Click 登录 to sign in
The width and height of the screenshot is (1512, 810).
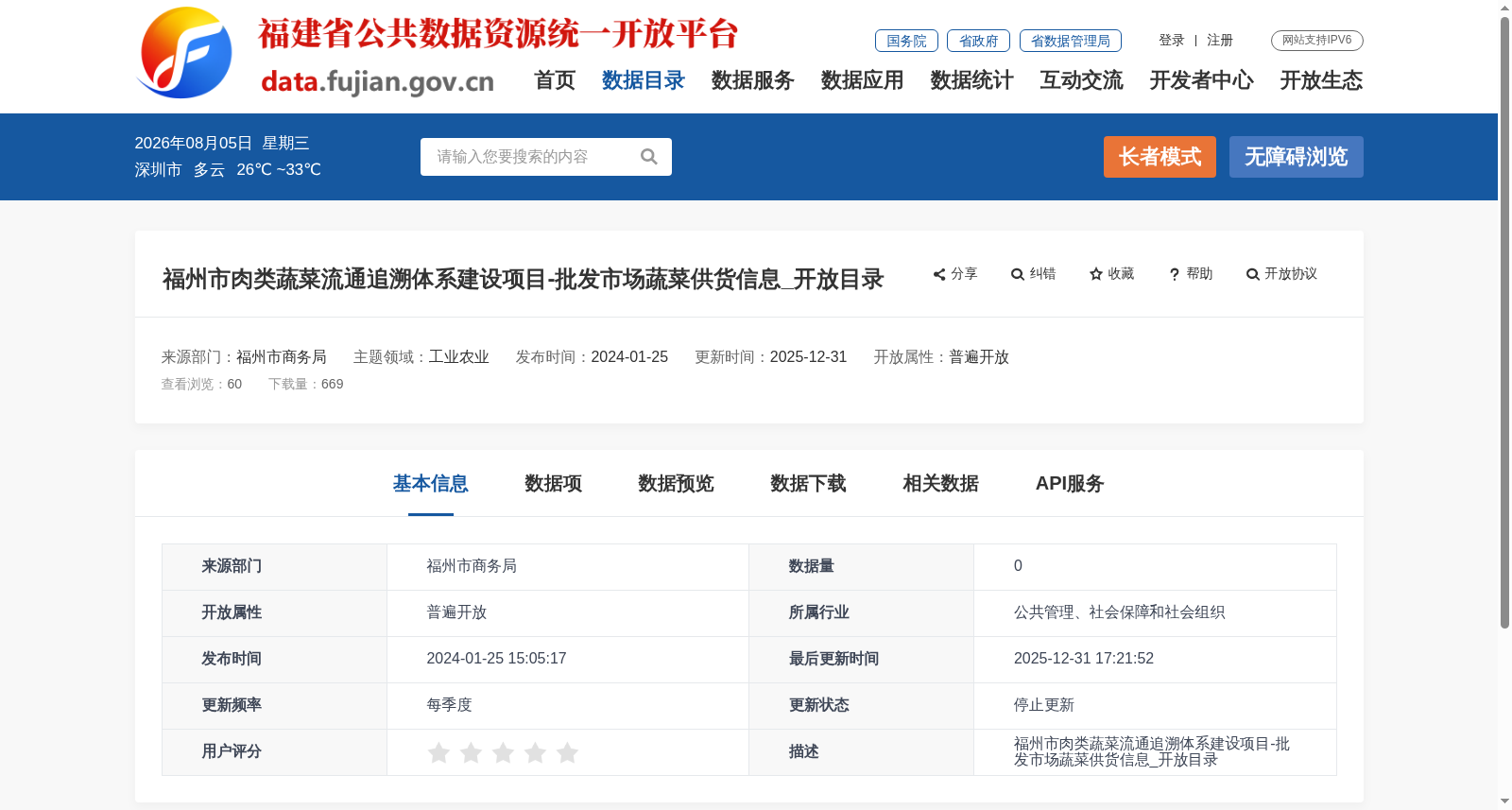pyautogui.click(x=1172, y=40)
